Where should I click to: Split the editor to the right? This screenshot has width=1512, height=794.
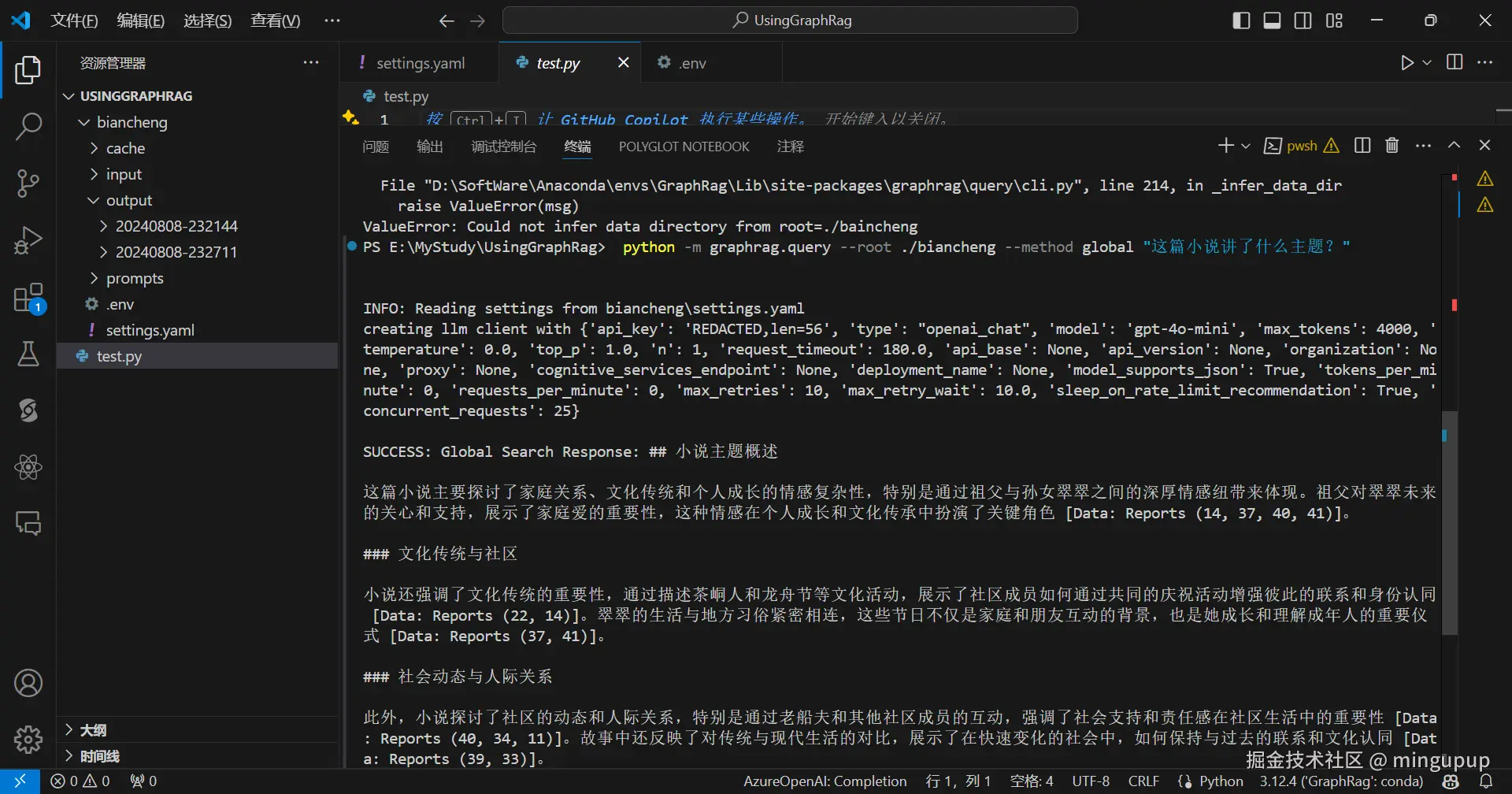[x=1455, y=62]
